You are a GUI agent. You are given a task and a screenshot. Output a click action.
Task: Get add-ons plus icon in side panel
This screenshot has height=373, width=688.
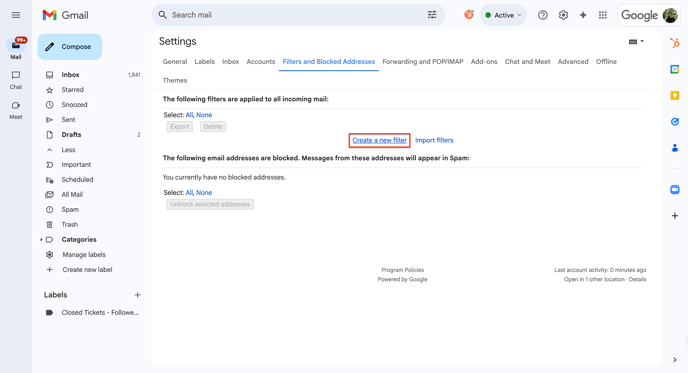pos(675,215)
